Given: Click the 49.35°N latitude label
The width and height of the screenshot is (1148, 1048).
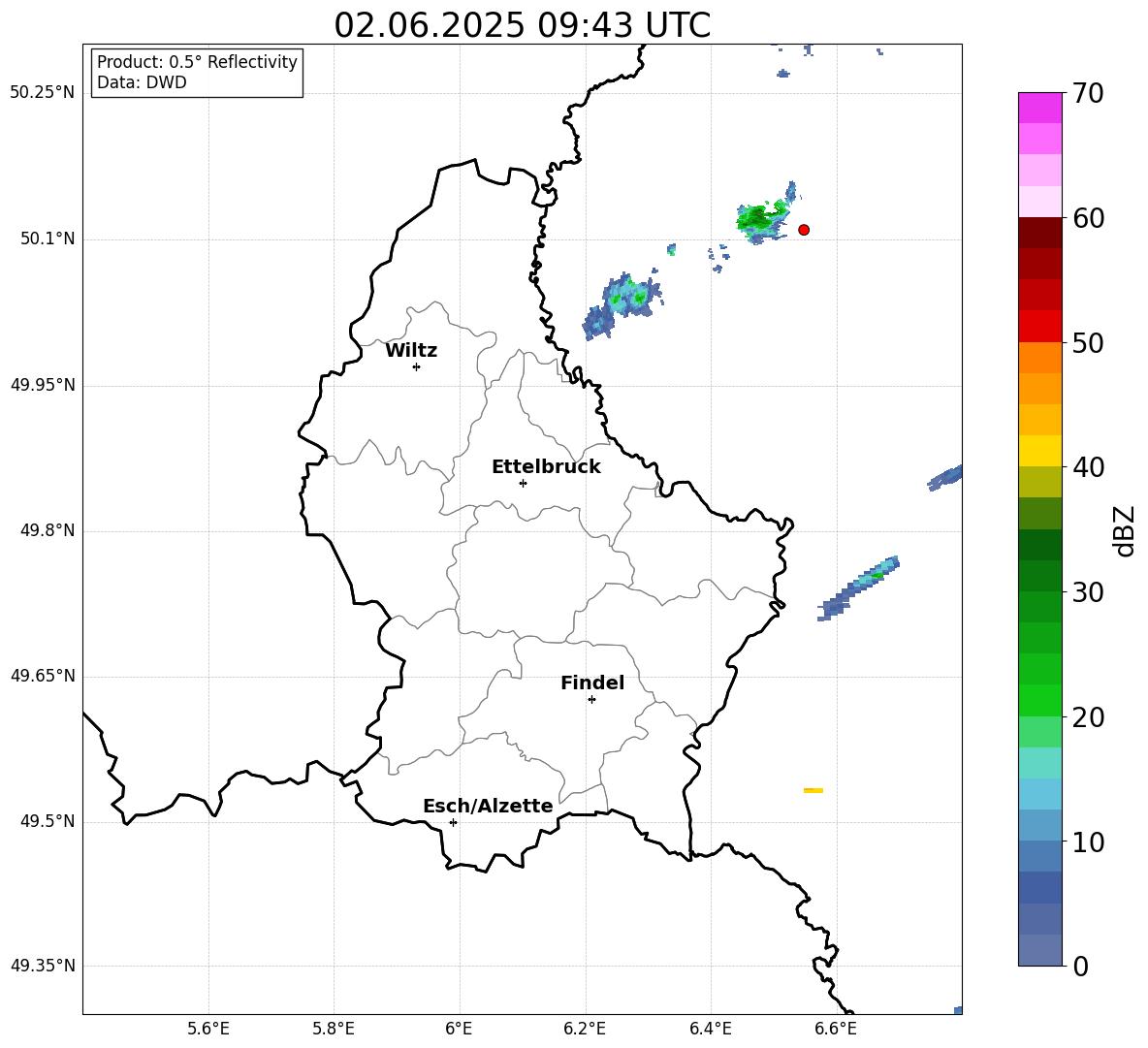Looking at the screenshot, I should tap(43, 966).
